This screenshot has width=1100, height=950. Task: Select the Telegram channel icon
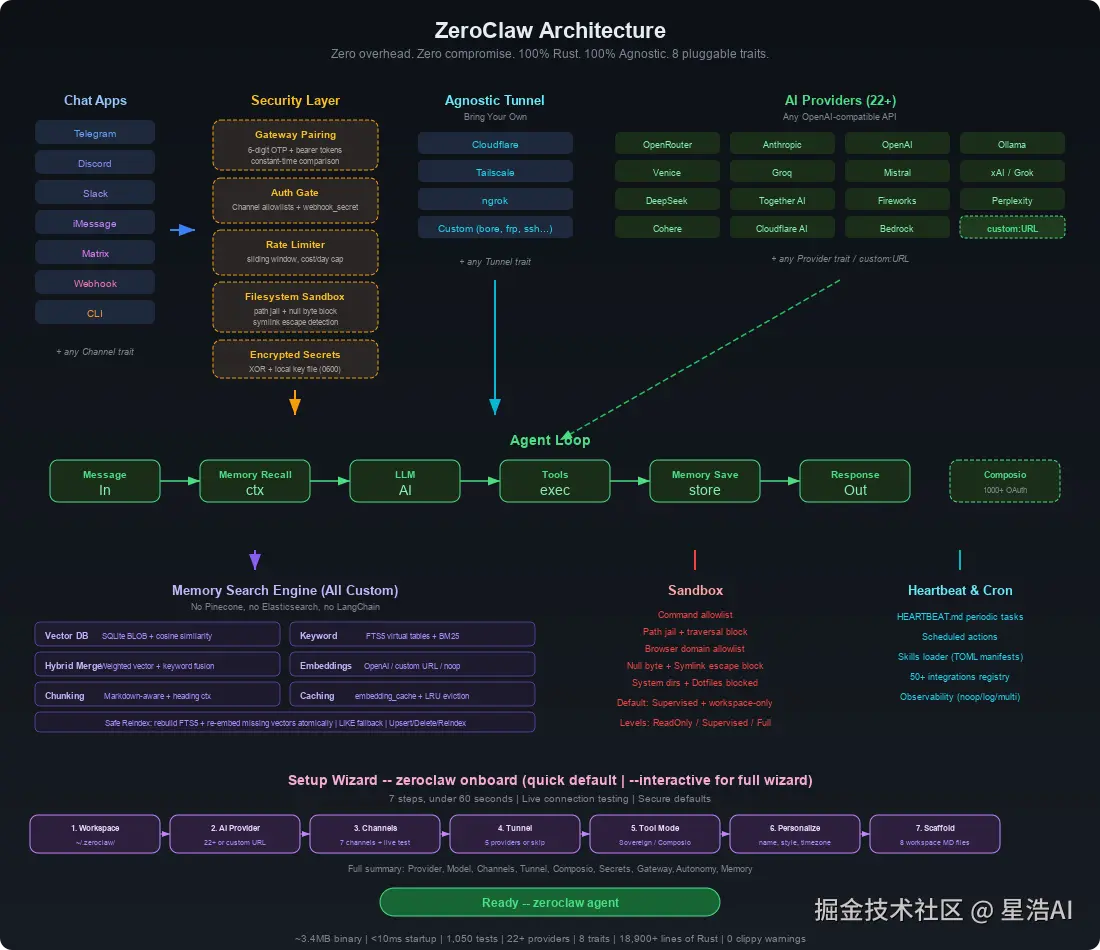[95, 132]
